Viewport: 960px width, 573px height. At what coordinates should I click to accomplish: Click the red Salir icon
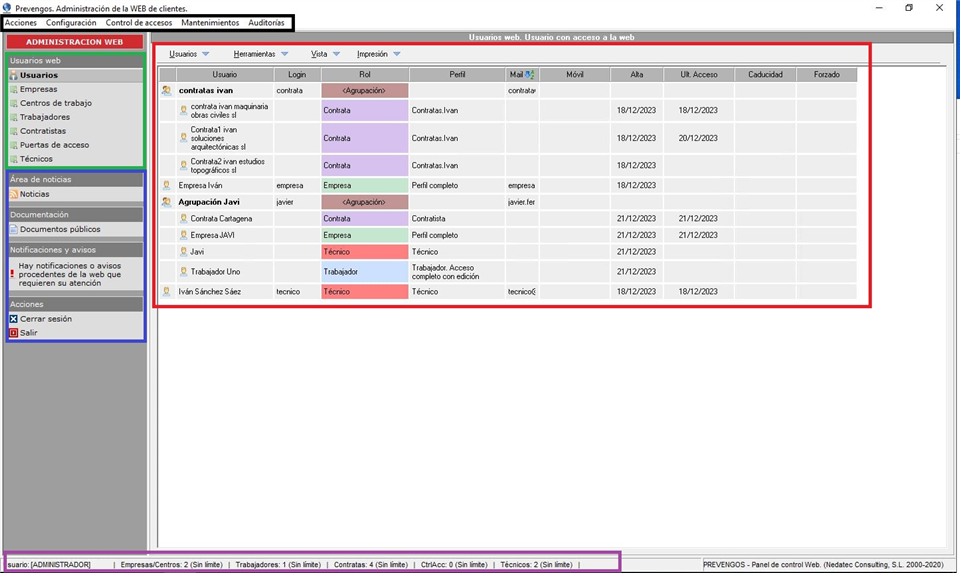[14, 333]
